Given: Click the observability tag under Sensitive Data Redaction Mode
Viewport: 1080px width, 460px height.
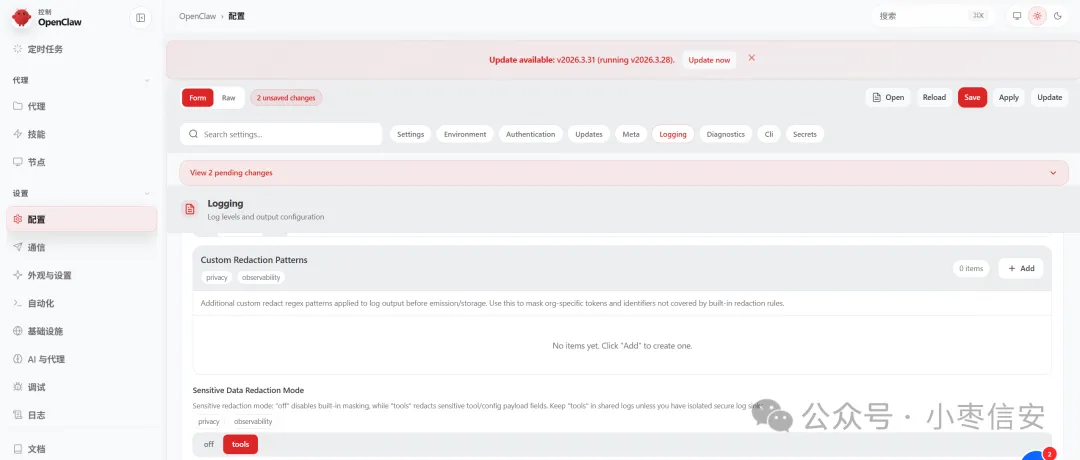Looking at the screenshot, I should pos(253,421).
